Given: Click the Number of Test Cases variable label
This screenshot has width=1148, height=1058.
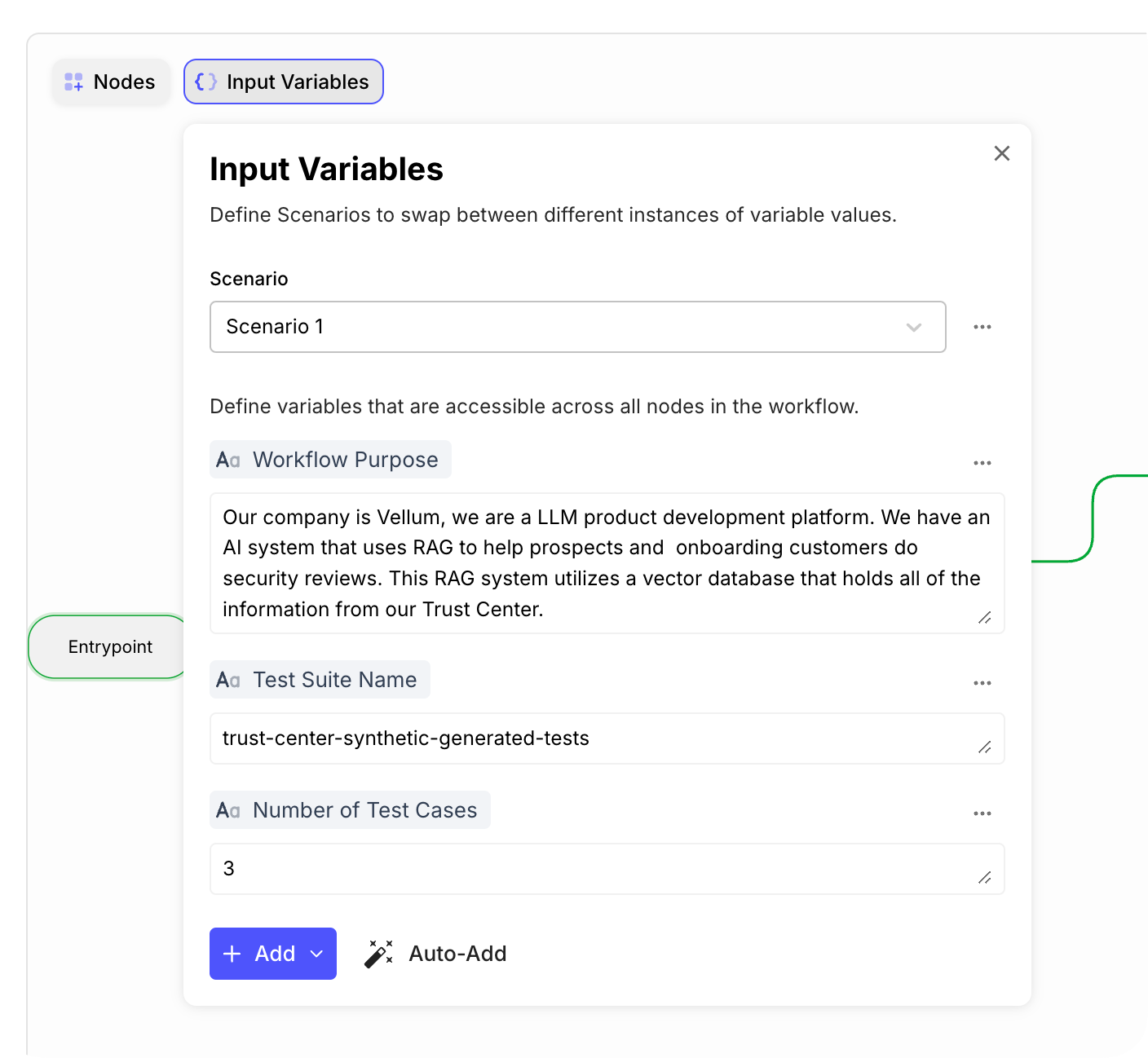Looking at the screenshot, I should [x=364, y=810].
